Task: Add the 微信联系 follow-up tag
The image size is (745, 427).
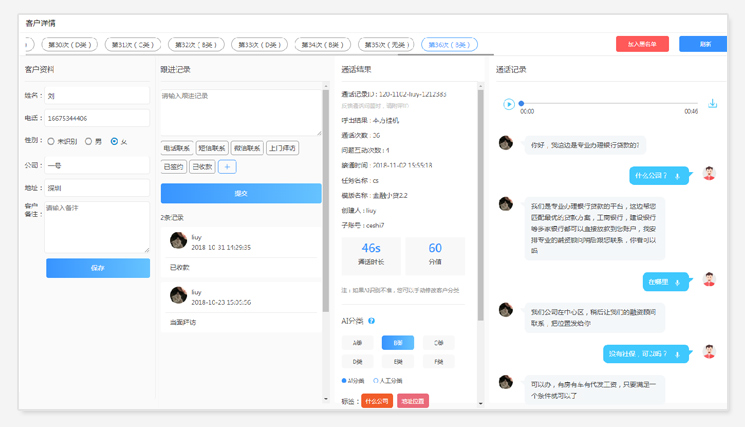Action: point(247,148)
